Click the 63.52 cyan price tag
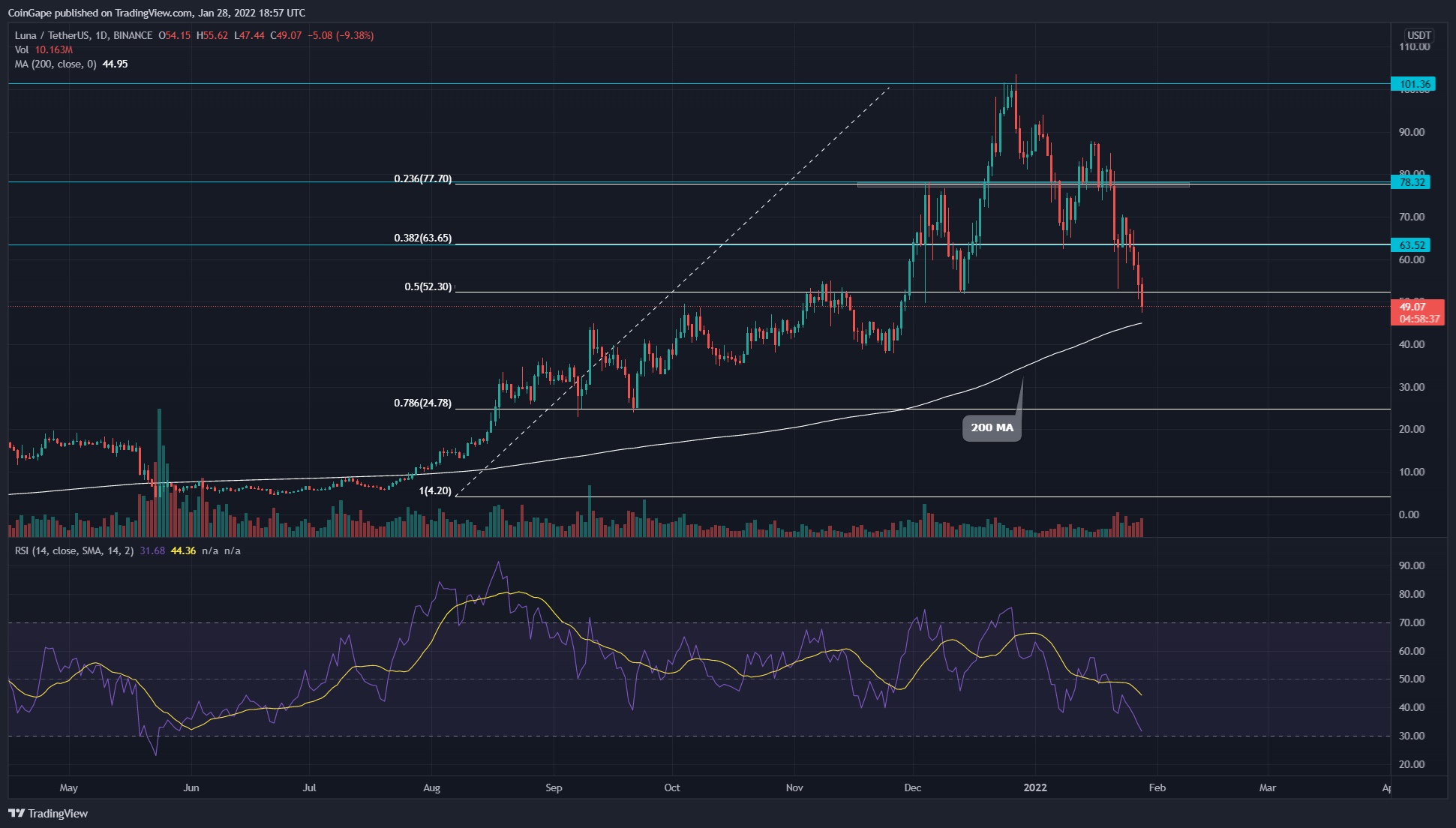 pyautogui.click(x=1410, y=245)
